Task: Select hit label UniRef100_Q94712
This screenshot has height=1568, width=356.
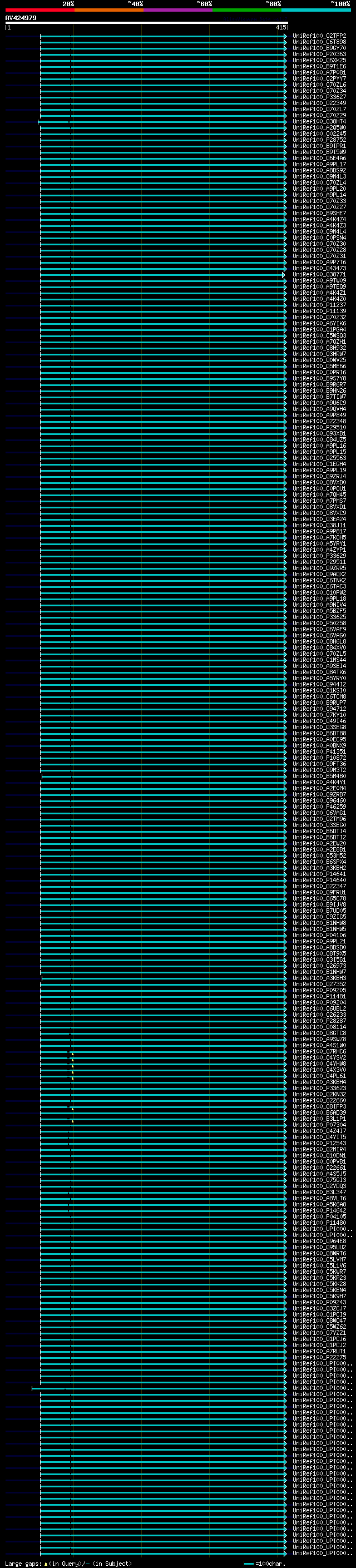Action: pos(319,709)
